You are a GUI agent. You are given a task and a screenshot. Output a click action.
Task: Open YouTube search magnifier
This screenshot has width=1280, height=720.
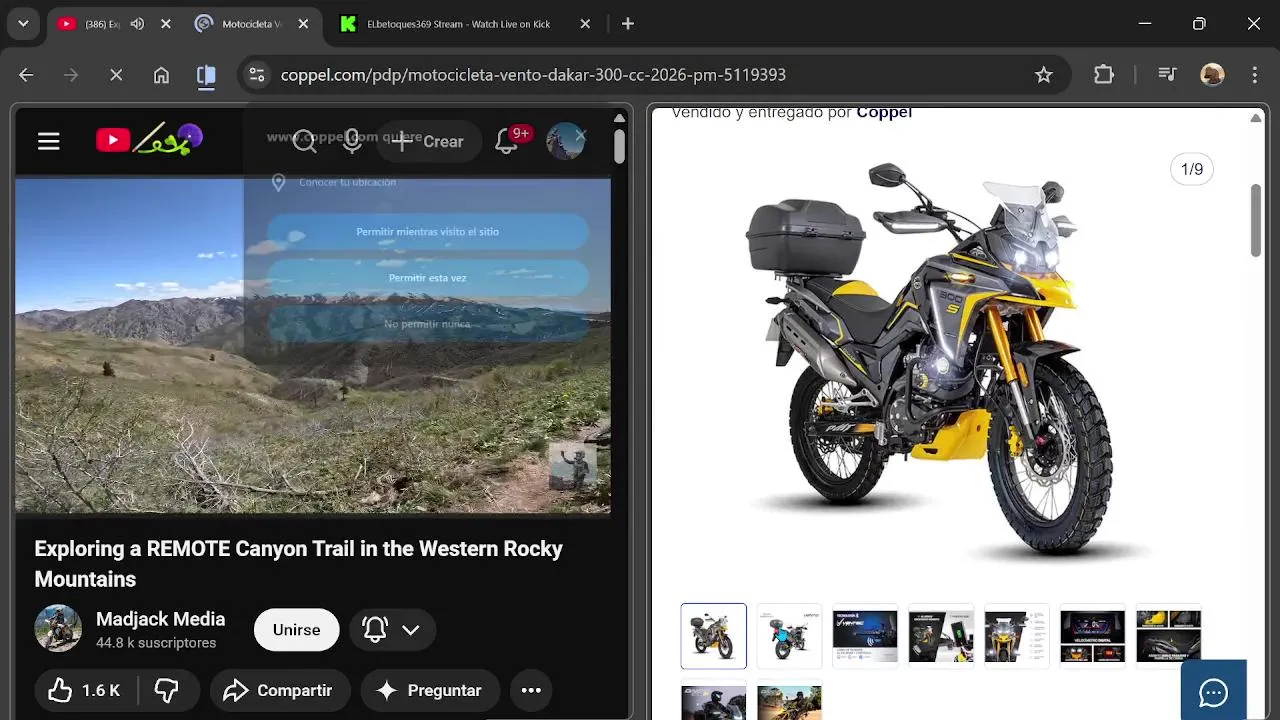point(305,141)
